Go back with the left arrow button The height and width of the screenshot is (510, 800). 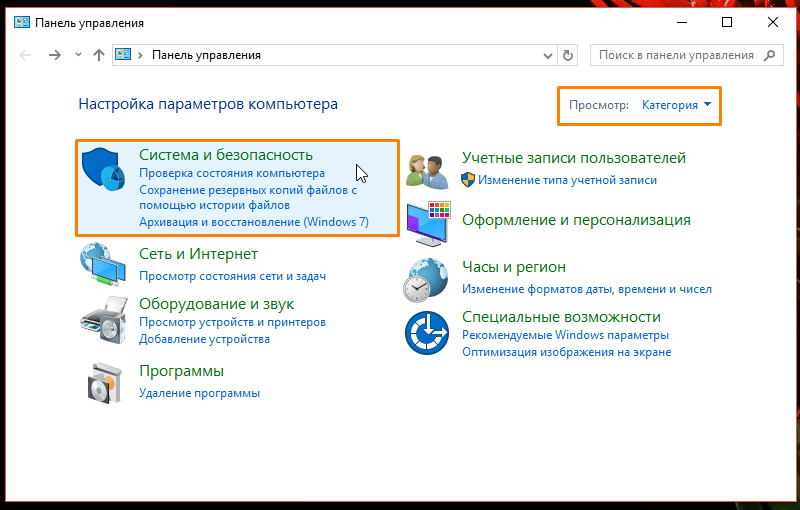tap(25, 55)
